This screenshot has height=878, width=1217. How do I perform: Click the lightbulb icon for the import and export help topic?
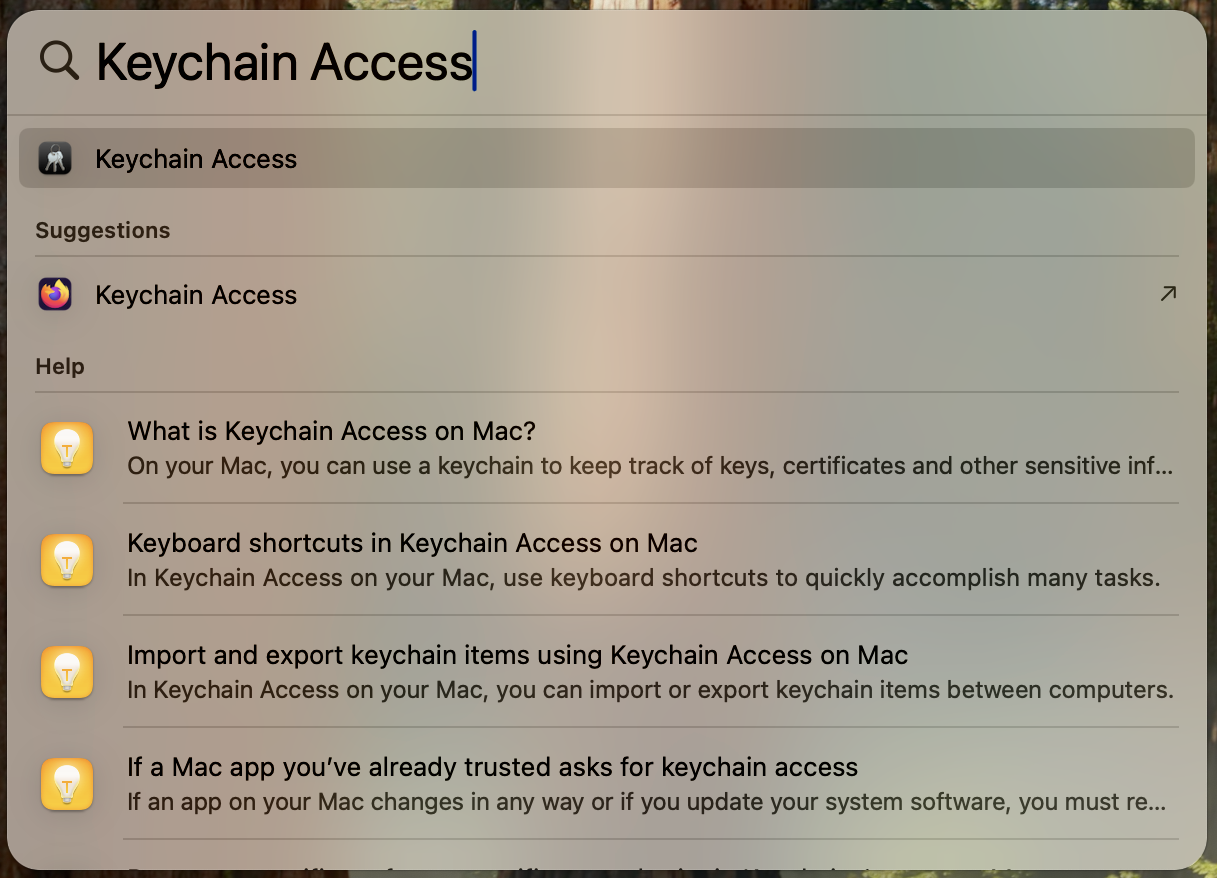(67, 672)
